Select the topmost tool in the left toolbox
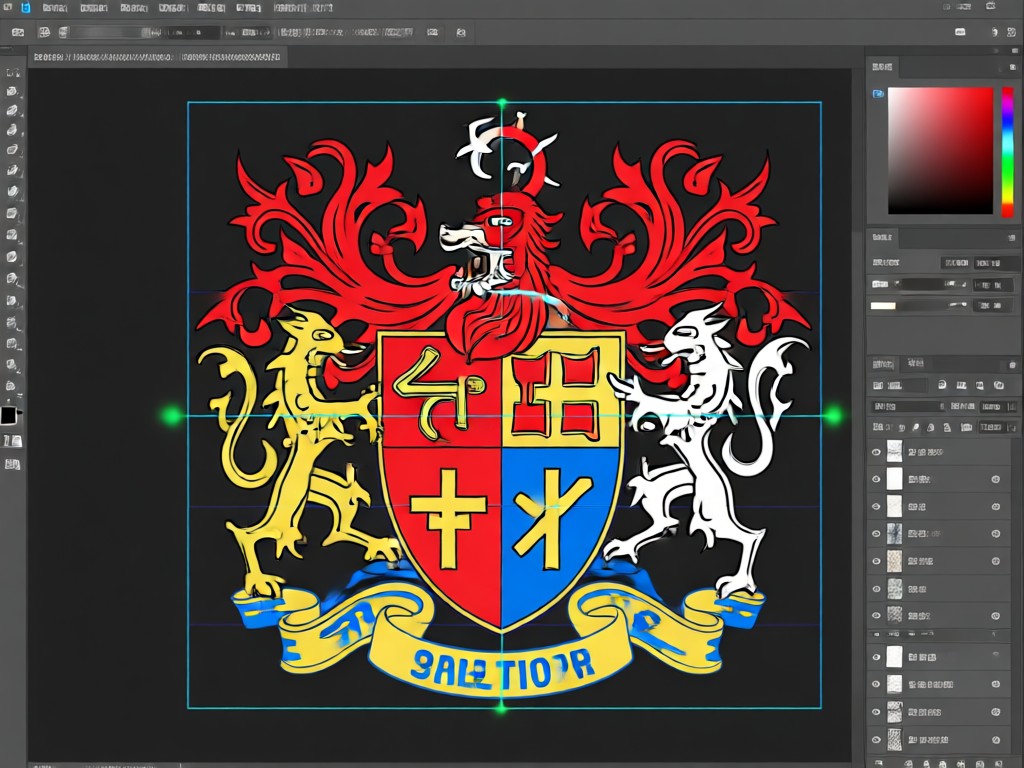 (x=12, y=72)
